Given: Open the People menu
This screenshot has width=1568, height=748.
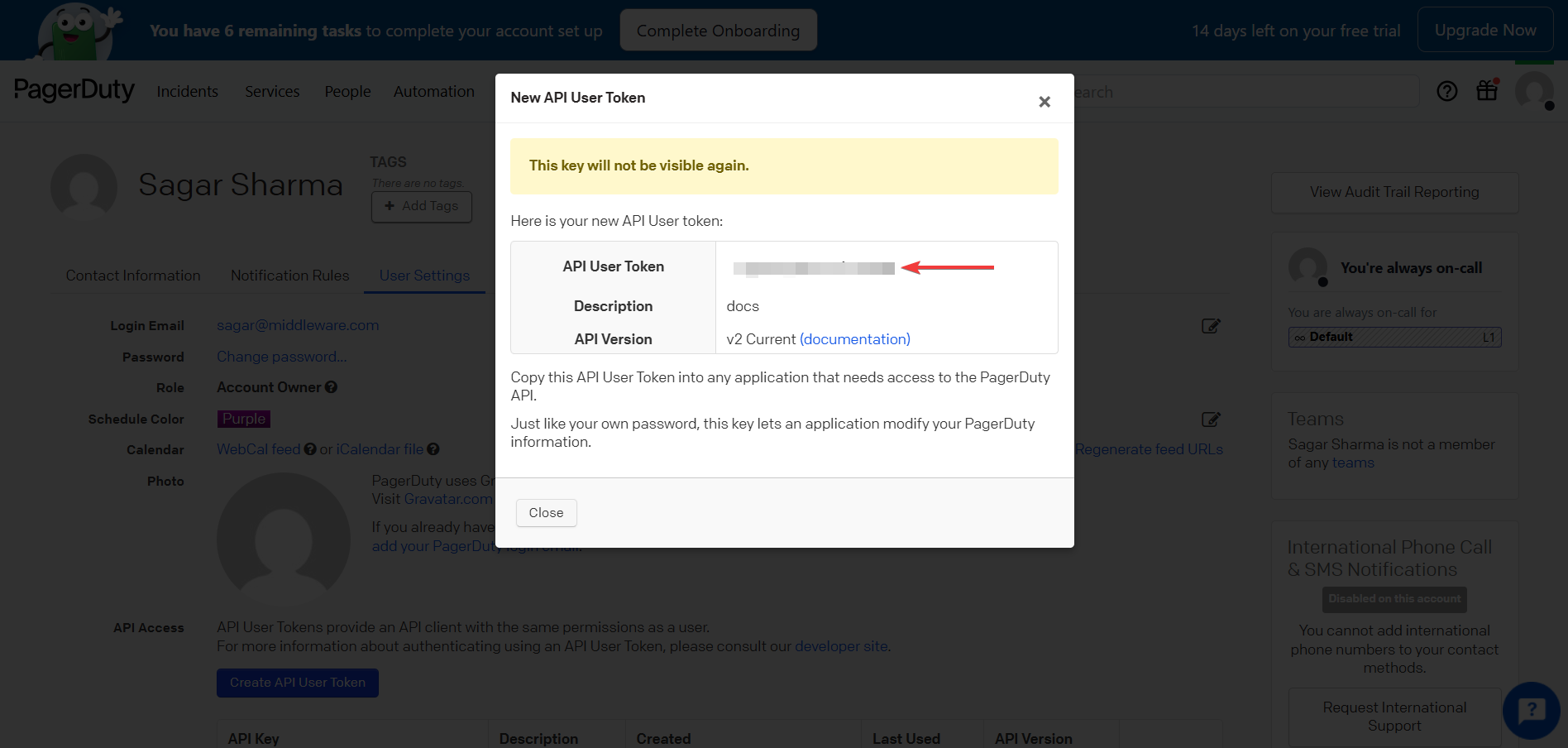Looking at the screenshot, I should (347, 91).
